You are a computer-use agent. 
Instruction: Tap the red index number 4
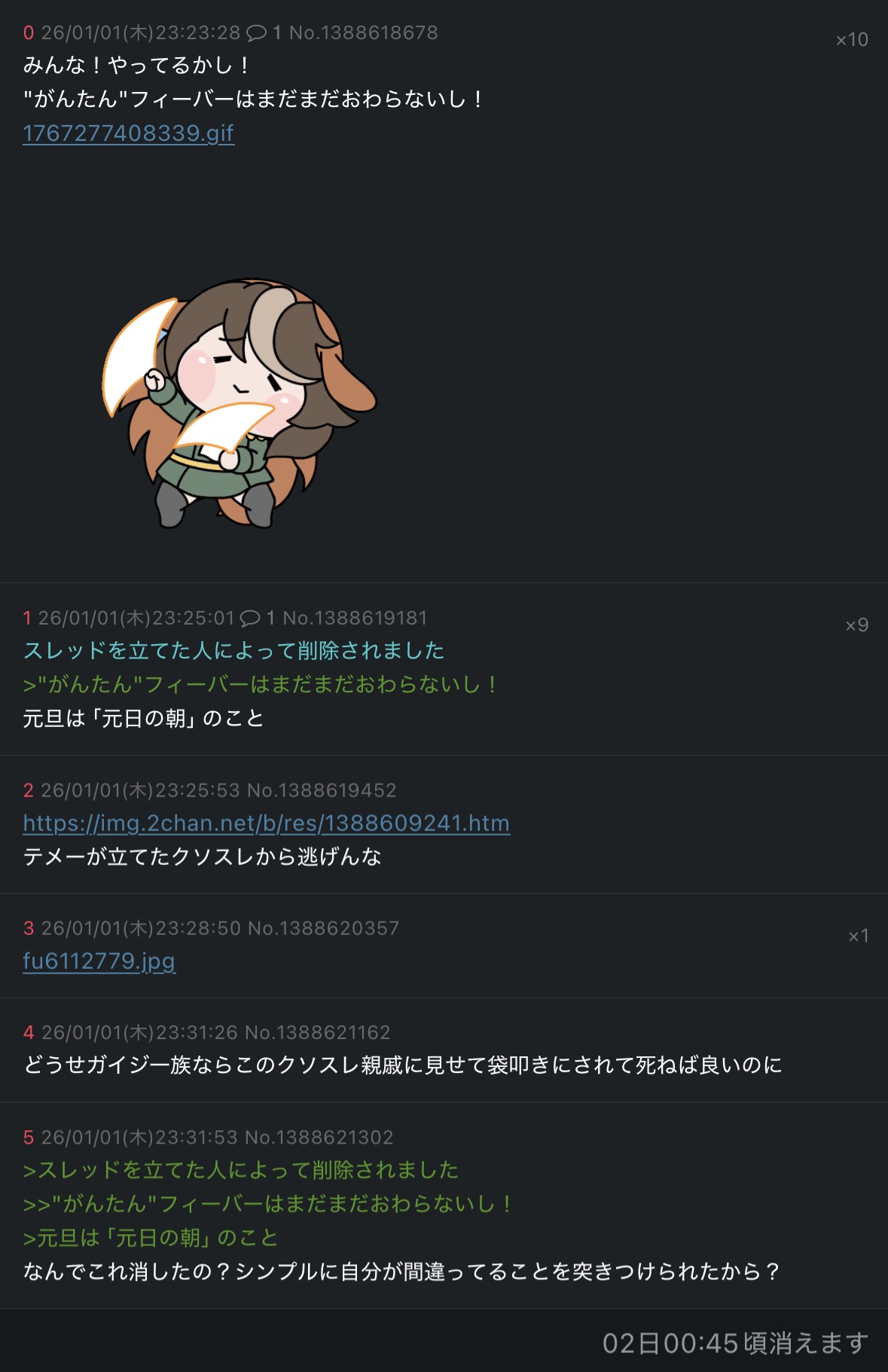[29, 1031]
